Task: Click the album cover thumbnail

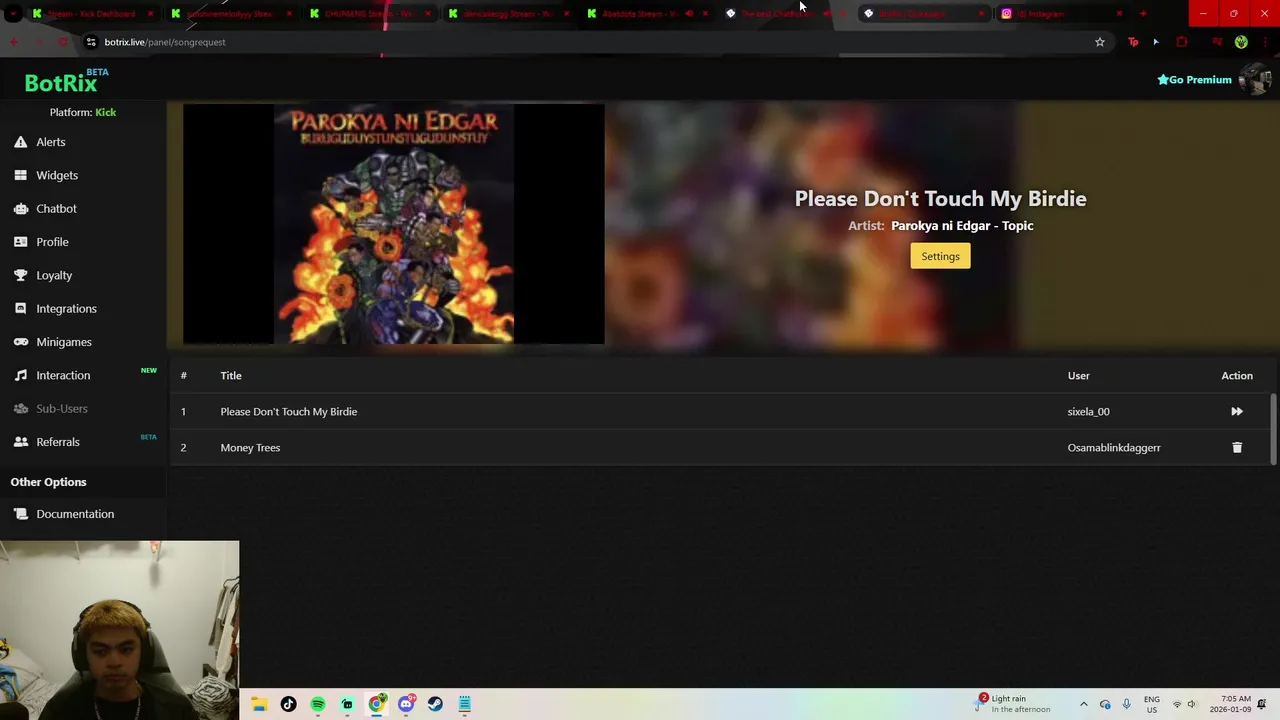Action: click(x=393, y=225)
